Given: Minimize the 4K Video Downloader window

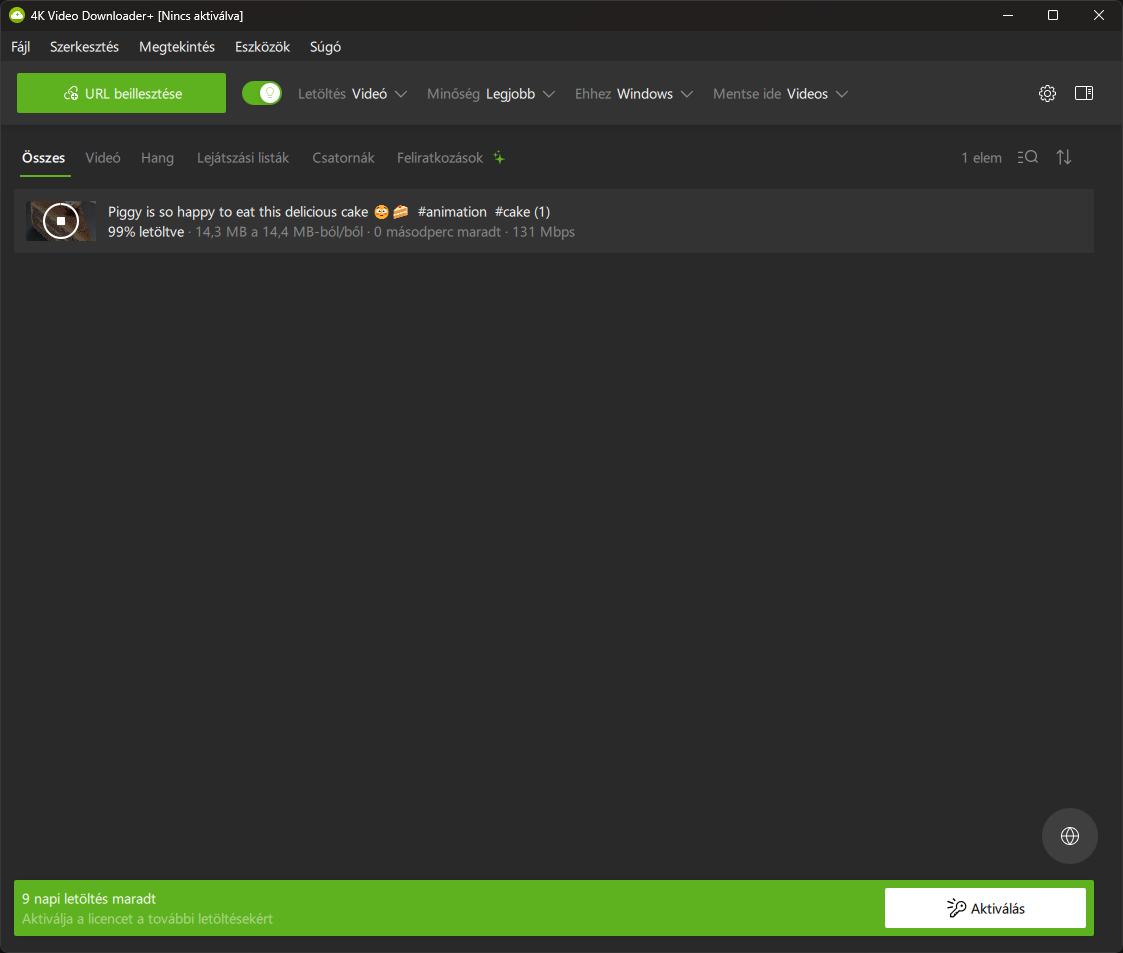Looking at the screenshot, I should tap(1008, 15).
